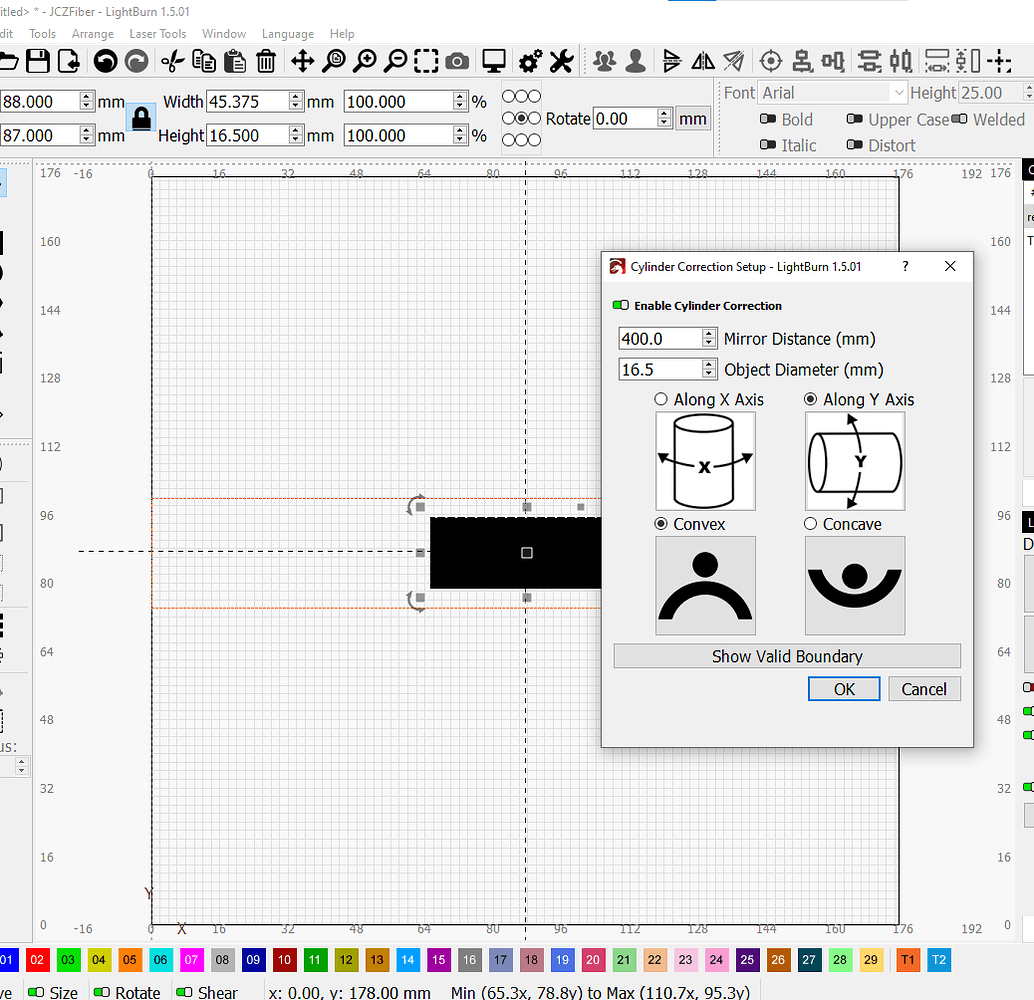This screenshot has width=1034, height=1000.
Task: Click the Copy icon in toolbar
Action: (204, 61)
